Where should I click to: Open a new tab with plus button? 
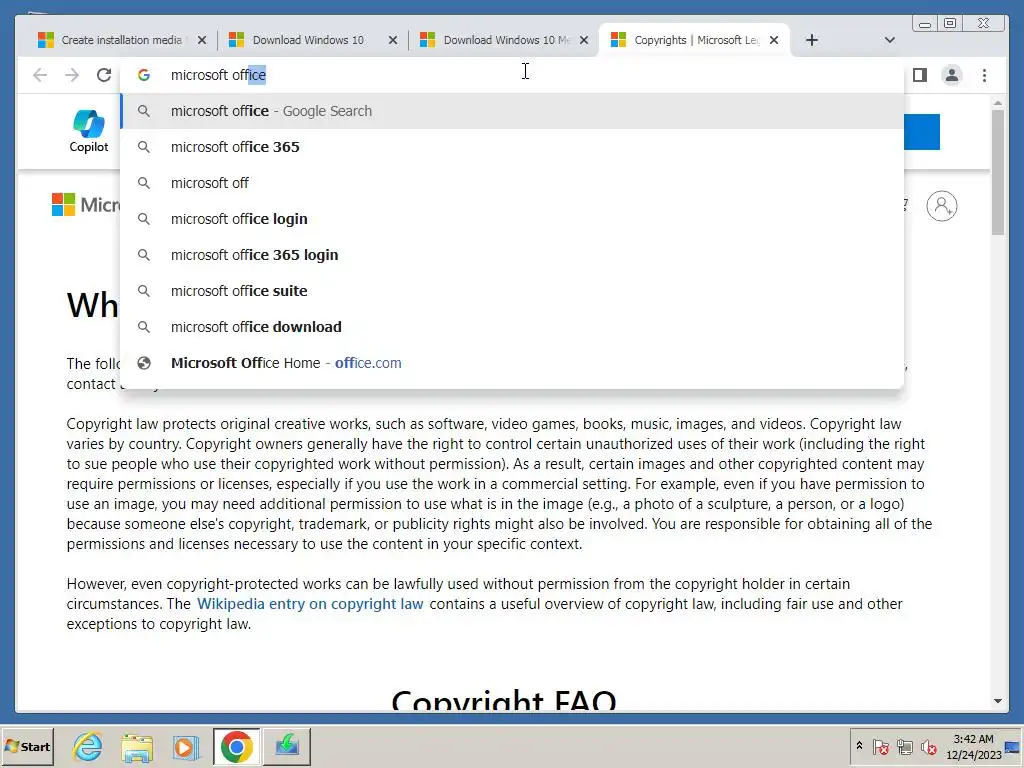point(812,40)
